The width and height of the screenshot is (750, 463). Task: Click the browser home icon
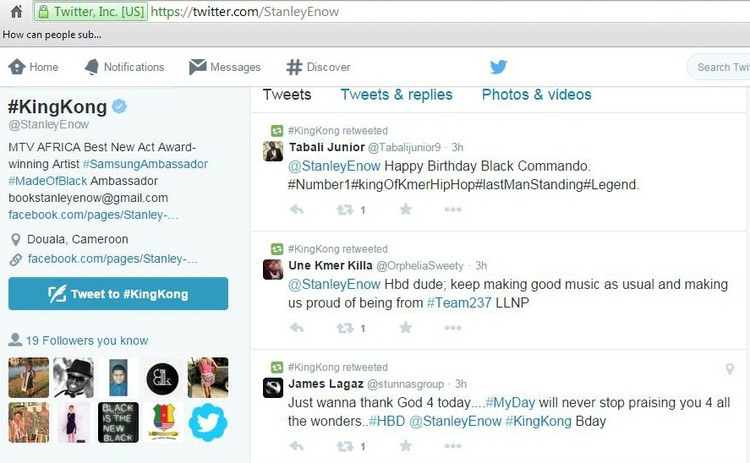16,11
